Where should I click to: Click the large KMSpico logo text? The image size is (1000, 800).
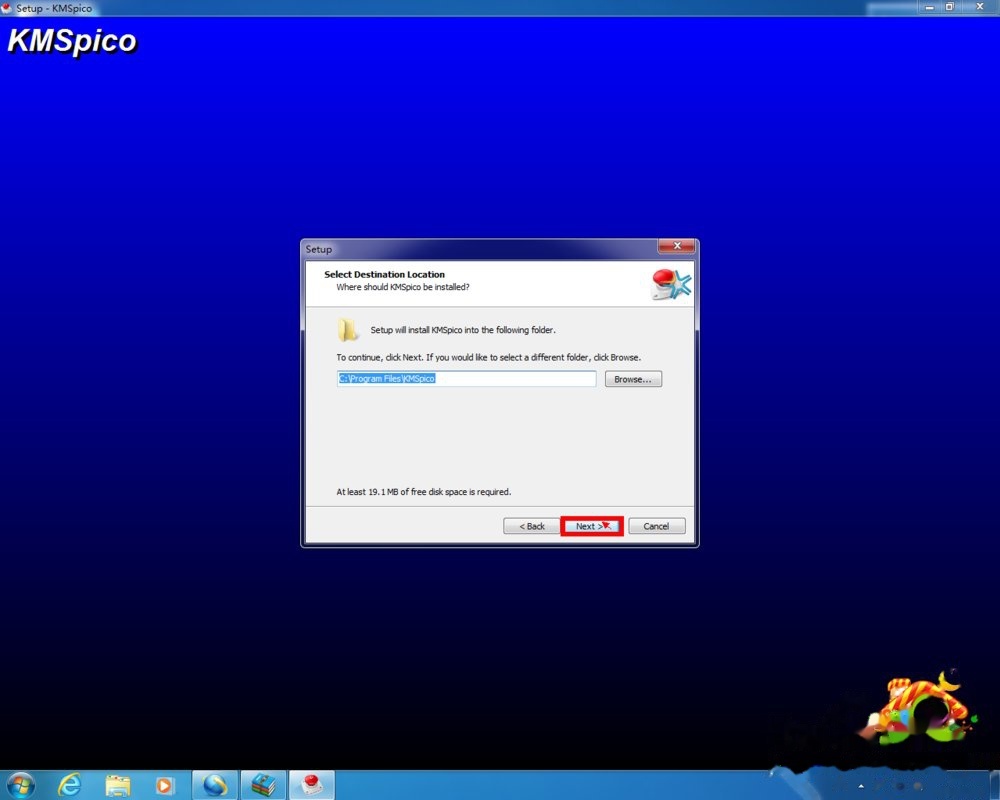click(72, 41)
